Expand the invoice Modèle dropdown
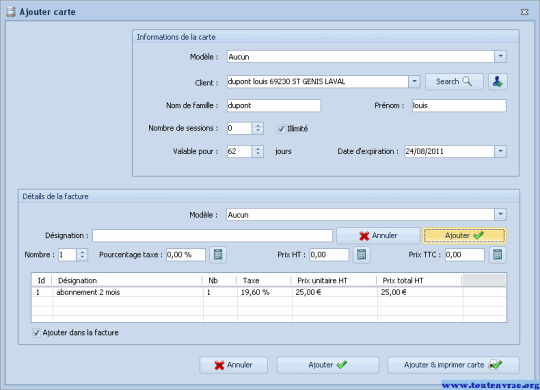This screenshot has width=540, height=390. (500, 215)
